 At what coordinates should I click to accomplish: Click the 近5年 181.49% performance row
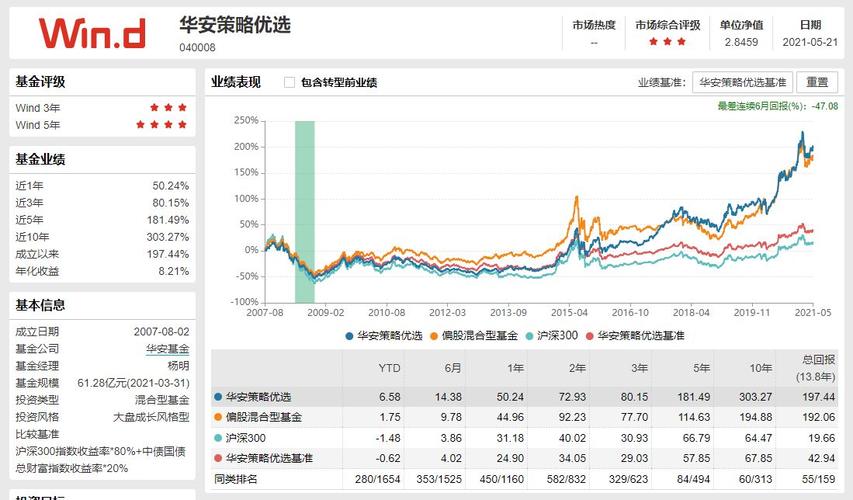coord(102,220)
